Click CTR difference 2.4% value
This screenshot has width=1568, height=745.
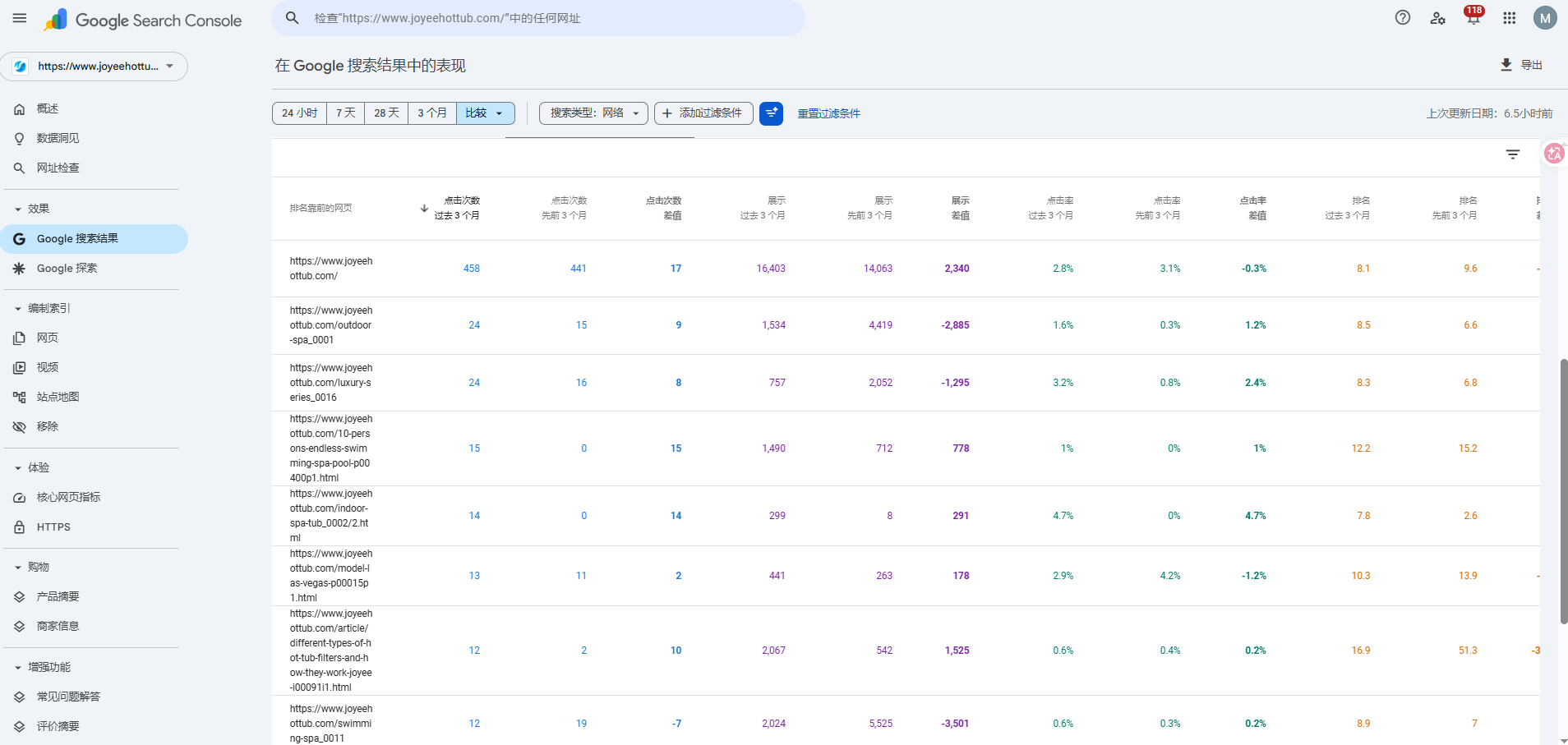pos(1256,383)
